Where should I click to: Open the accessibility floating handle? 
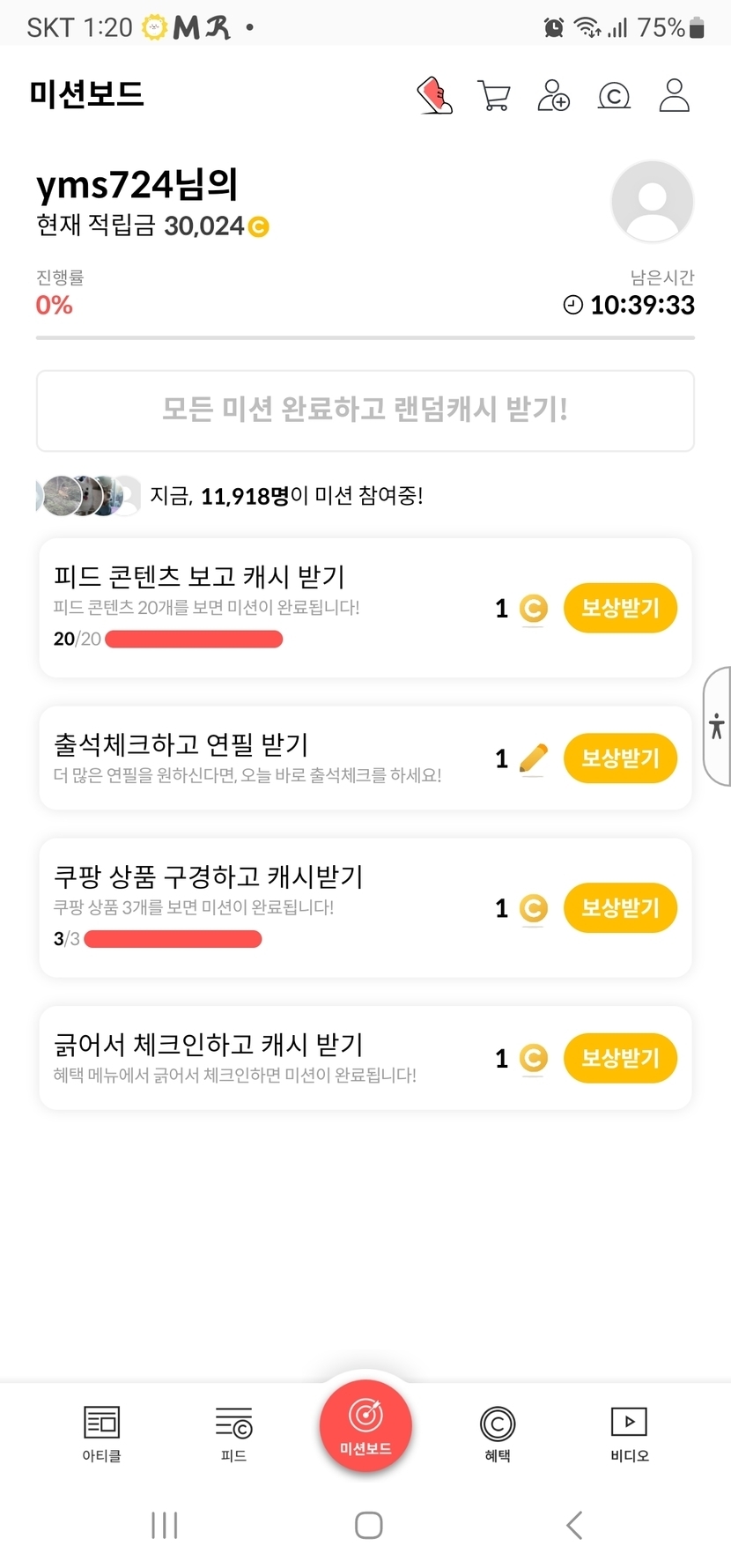[x=717, y=726]
